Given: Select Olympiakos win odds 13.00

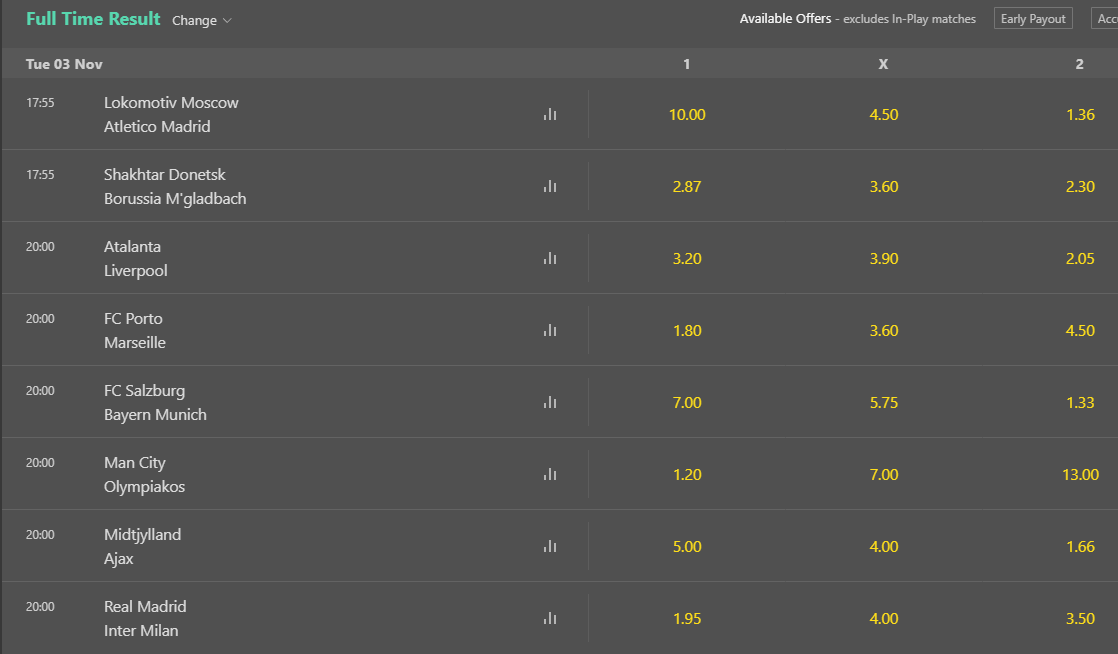Looking at the screenshot, I should 1080,474.
